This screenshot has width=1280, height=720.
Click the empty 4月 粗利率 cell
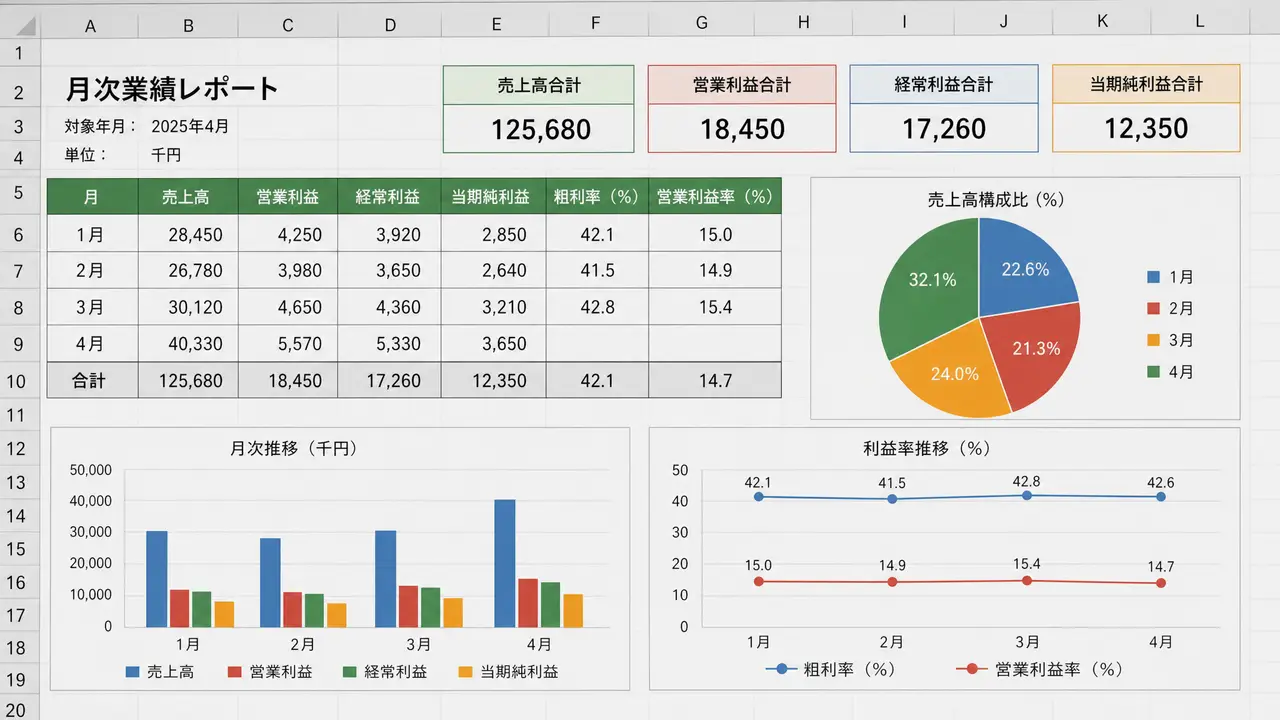[597, 344]
